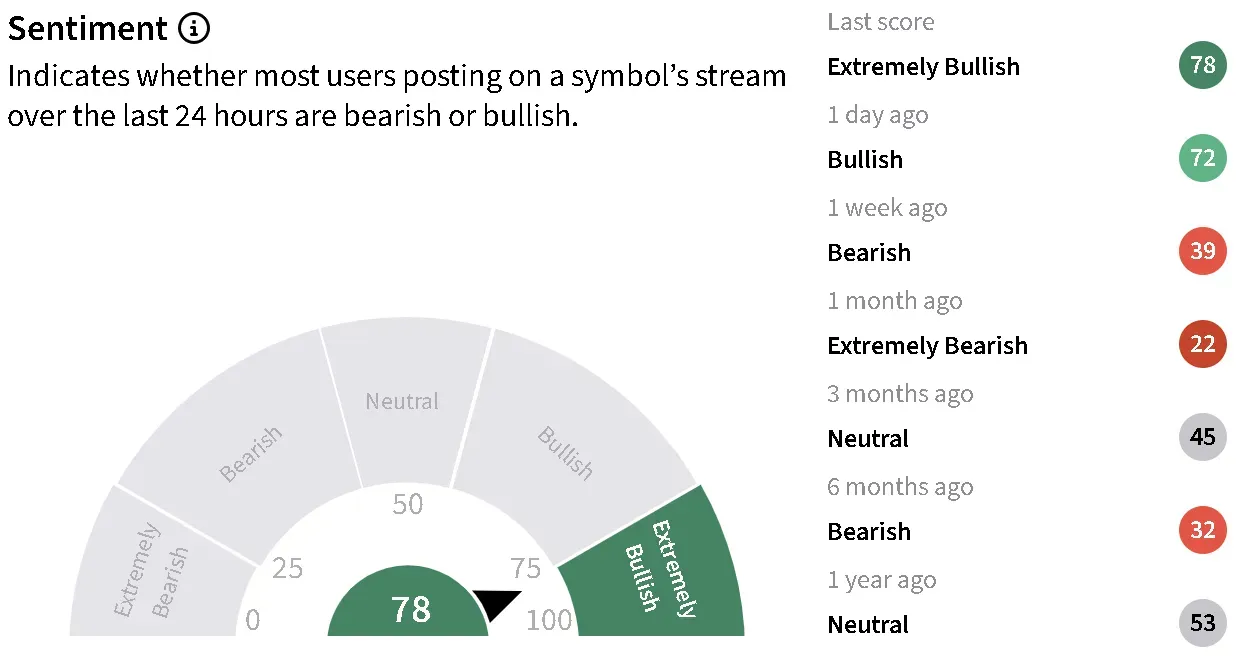
Task: Click the red 39 score badge
Action: tap(1202, 252)
